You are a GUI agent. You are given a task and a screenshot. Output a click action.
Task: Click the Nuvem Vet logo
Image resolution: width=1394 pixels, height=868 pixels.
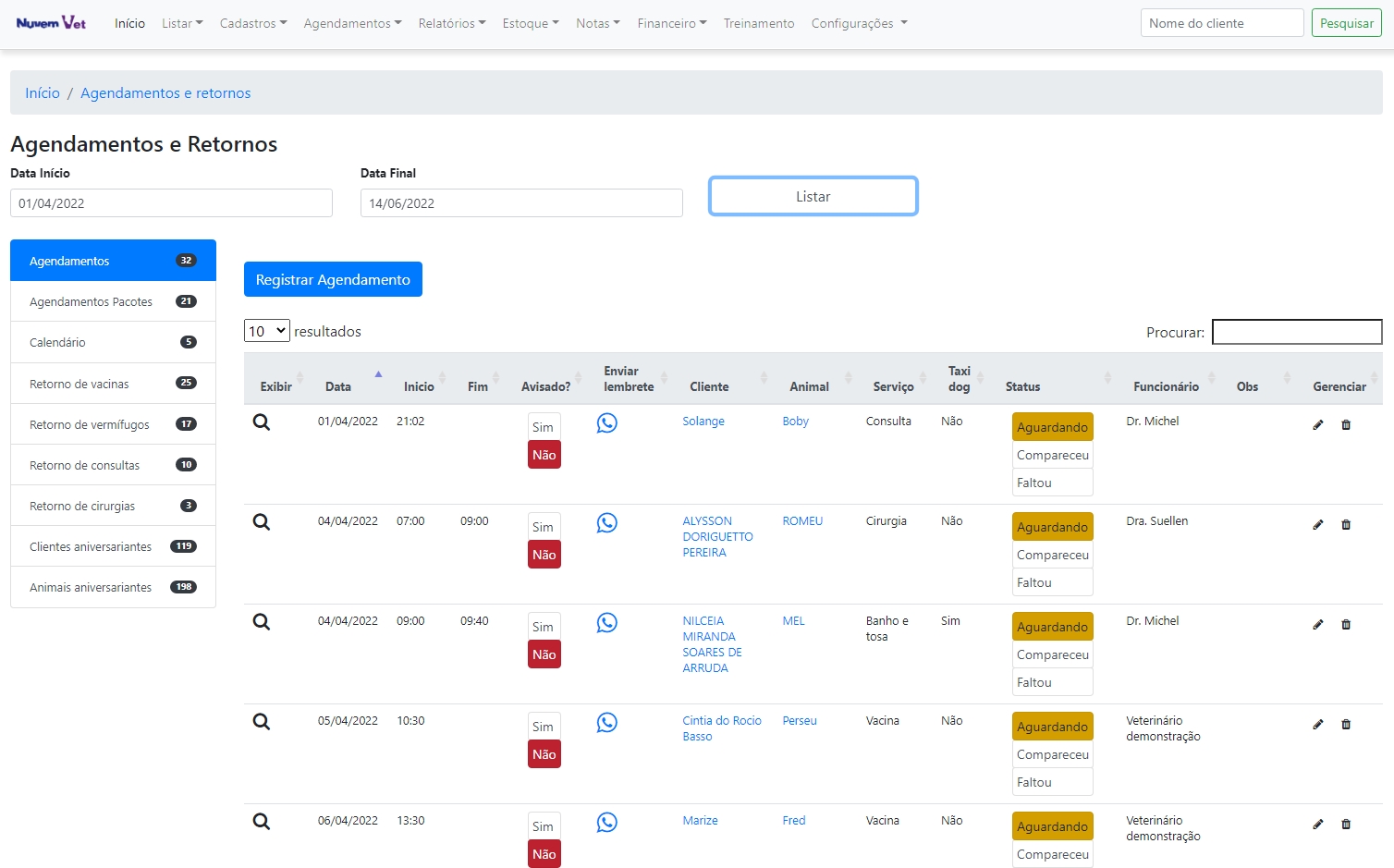(51, 23)
